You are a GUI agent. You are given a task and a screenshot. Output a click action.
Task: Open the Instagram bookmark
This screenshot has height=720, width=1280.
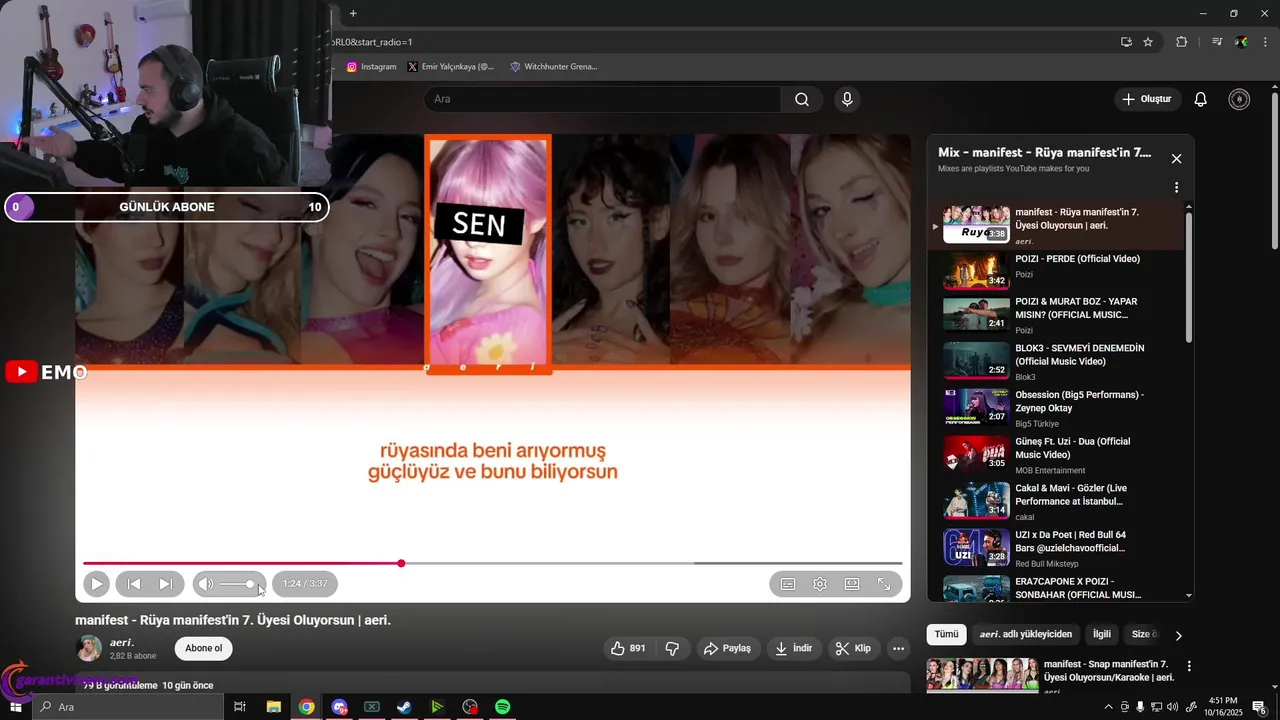click(371, 67)
